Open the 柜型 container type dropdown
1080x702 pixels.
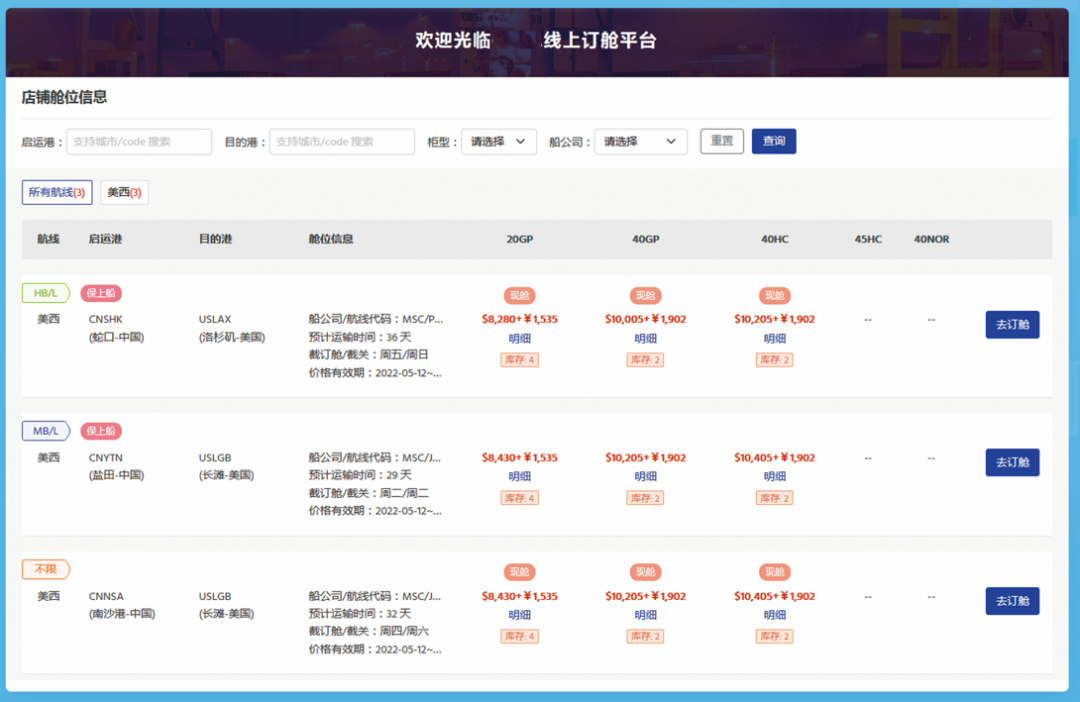pos(498,141)
